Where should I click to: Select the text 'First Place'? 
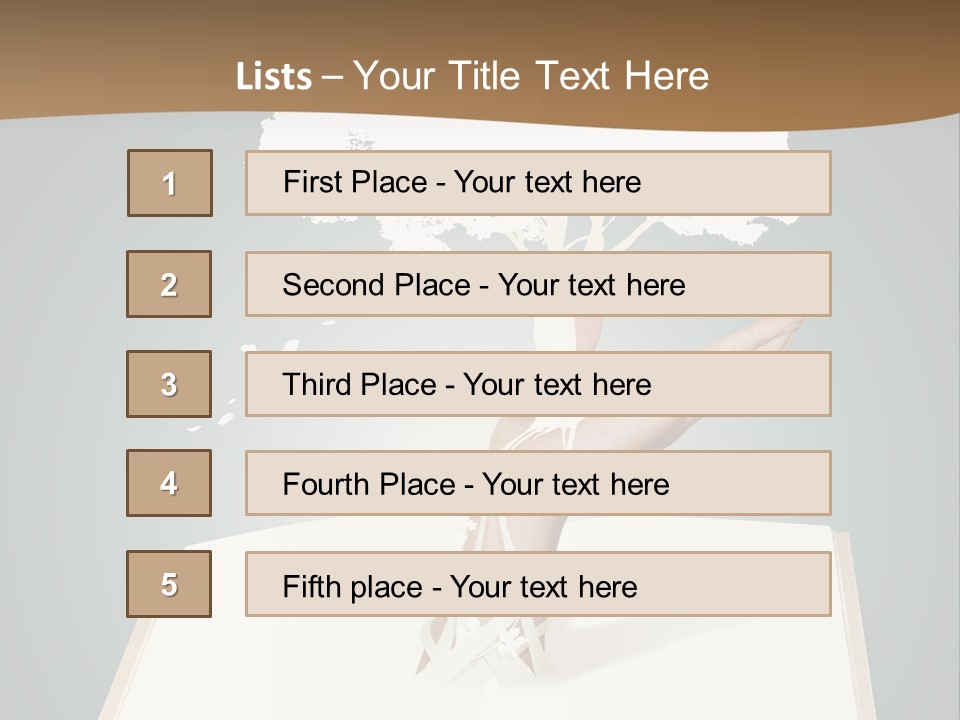[x=355, y=182]
